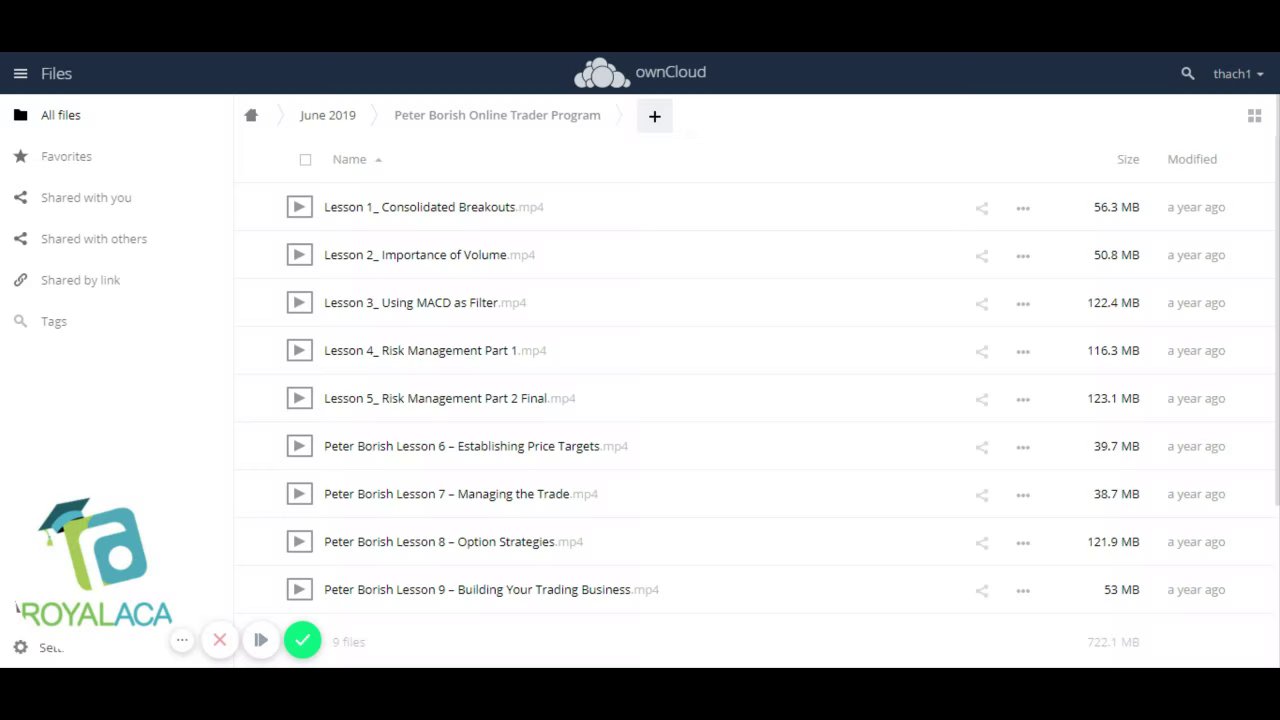This screenshot has width=1280, height=720.
Task: Click the ownCloud cloud logo
Action: coord(601,73)
